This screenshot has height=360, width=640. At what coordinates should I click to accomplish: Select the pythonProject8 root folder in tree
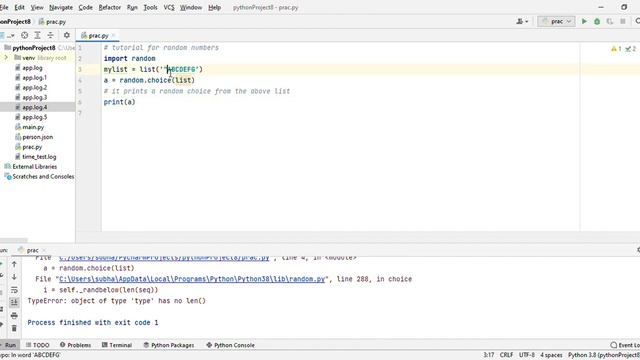(x=33, y=48)
